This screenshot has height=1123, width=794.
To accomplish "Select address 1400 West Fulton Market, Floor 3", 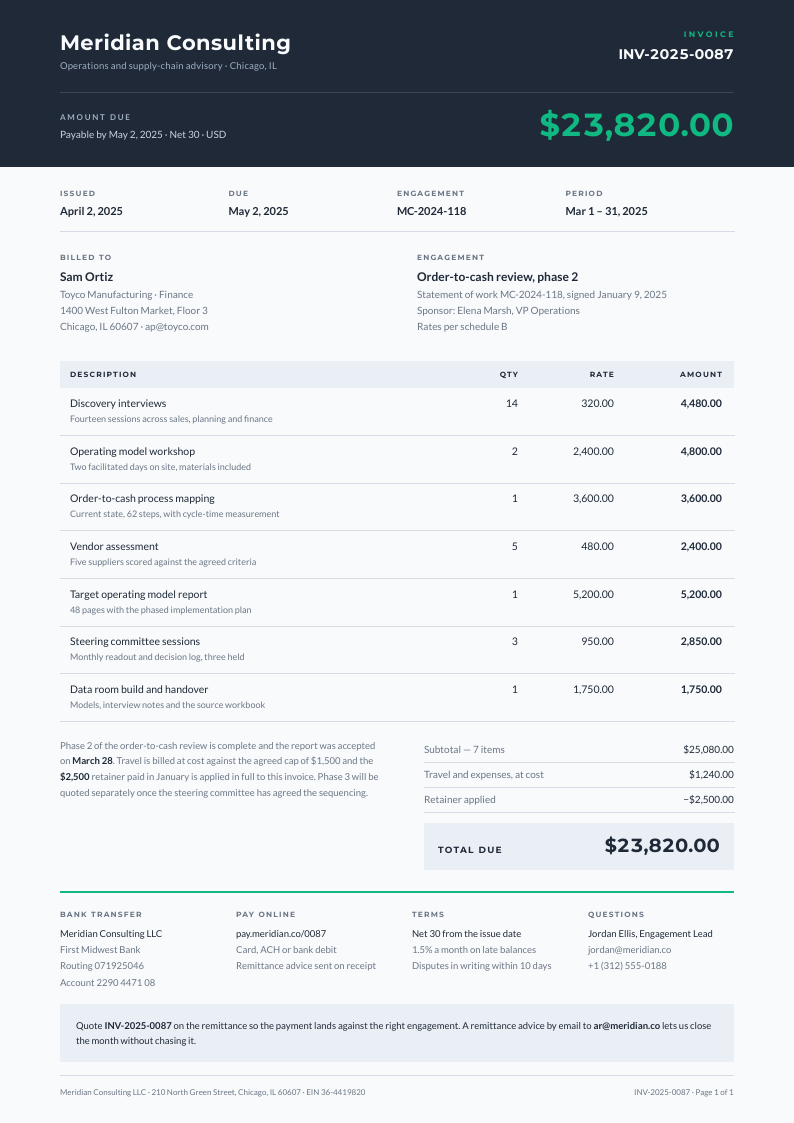I will pos(134,311).
